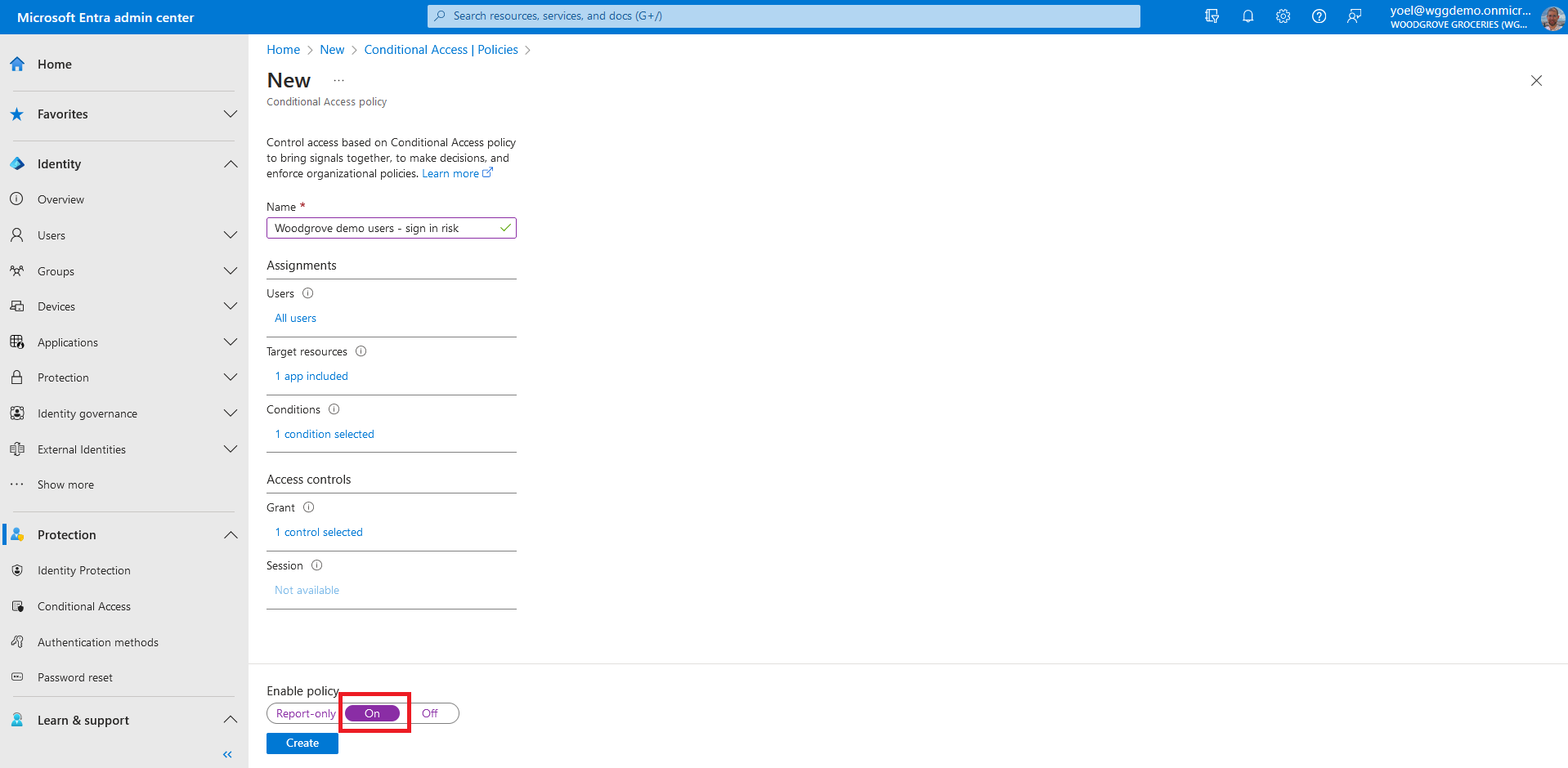
Task: Switch Enable policy to On
Action: click(x=372, y=713)
